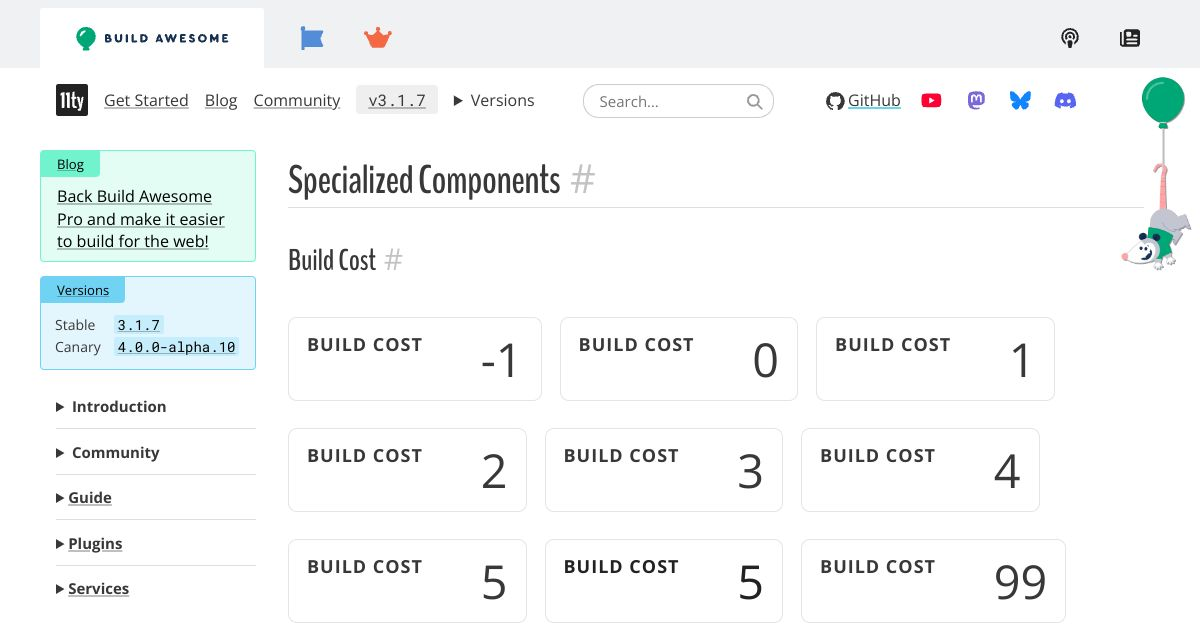Open the Discord icon
Screen dimensions: 1200x630
point(1066,100)
